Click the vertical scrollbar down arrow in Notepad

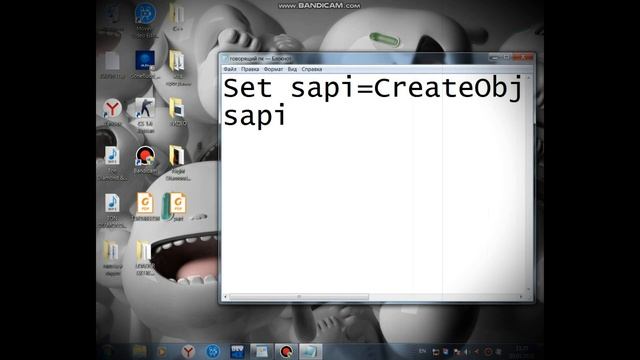pos(529,290)
